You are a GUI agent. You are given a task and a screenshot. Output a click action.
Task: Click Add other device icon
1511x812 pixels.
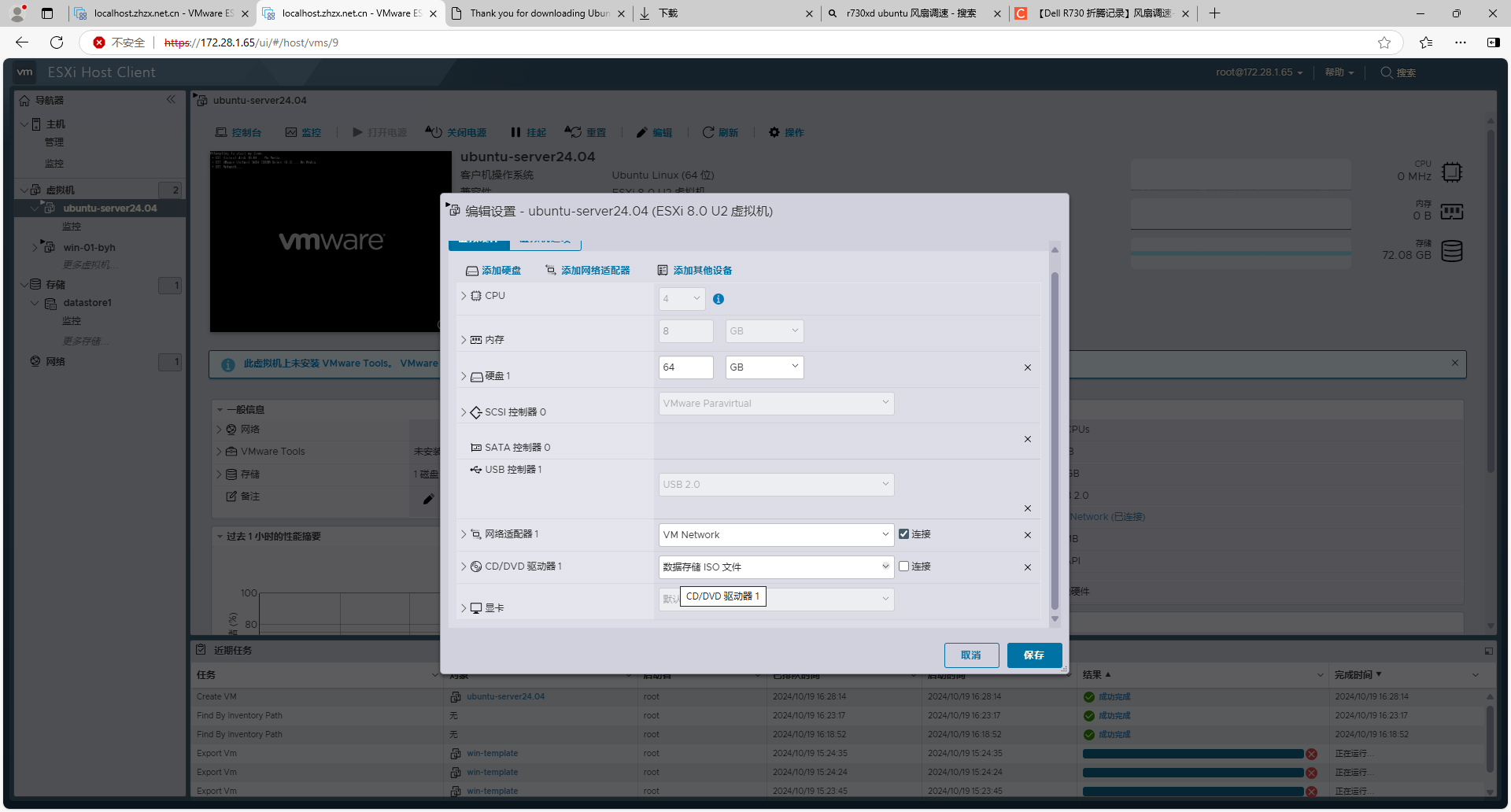pos(663,271)
